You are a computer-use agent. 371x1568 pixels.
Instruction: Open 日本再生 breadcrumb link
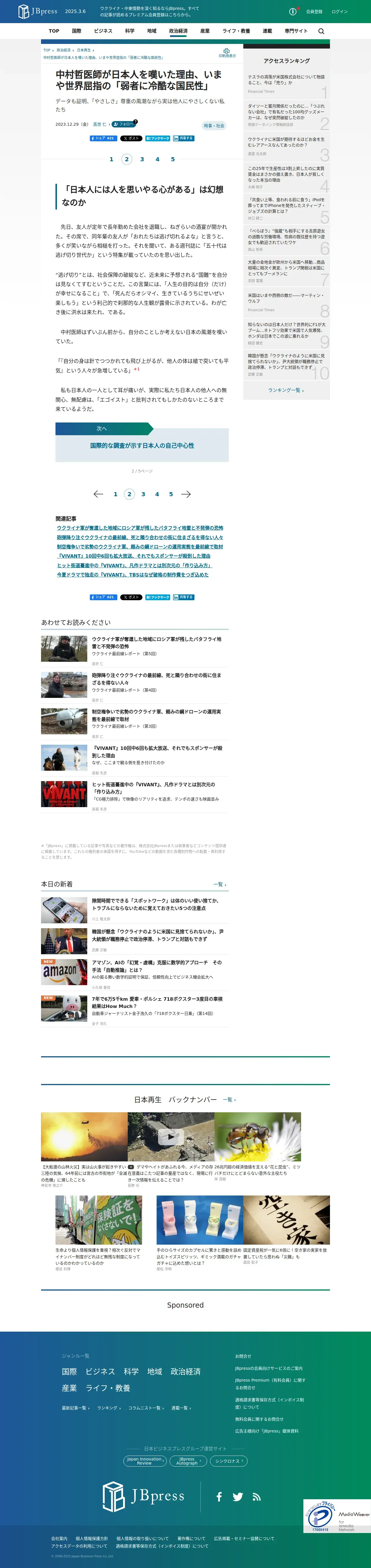click(x=84, y=51)
